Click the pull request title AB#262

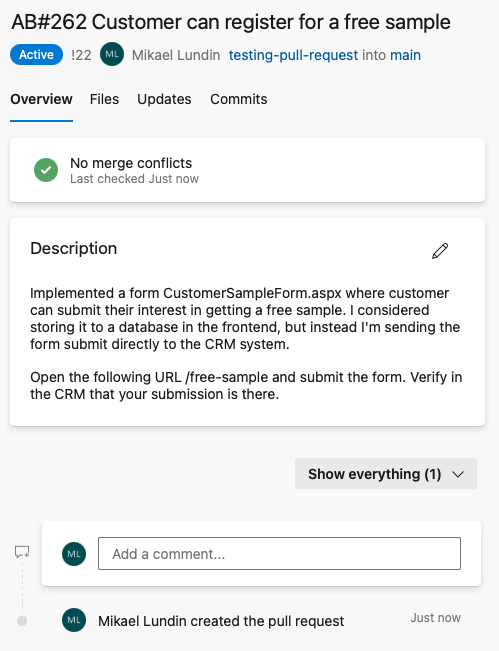231,22
